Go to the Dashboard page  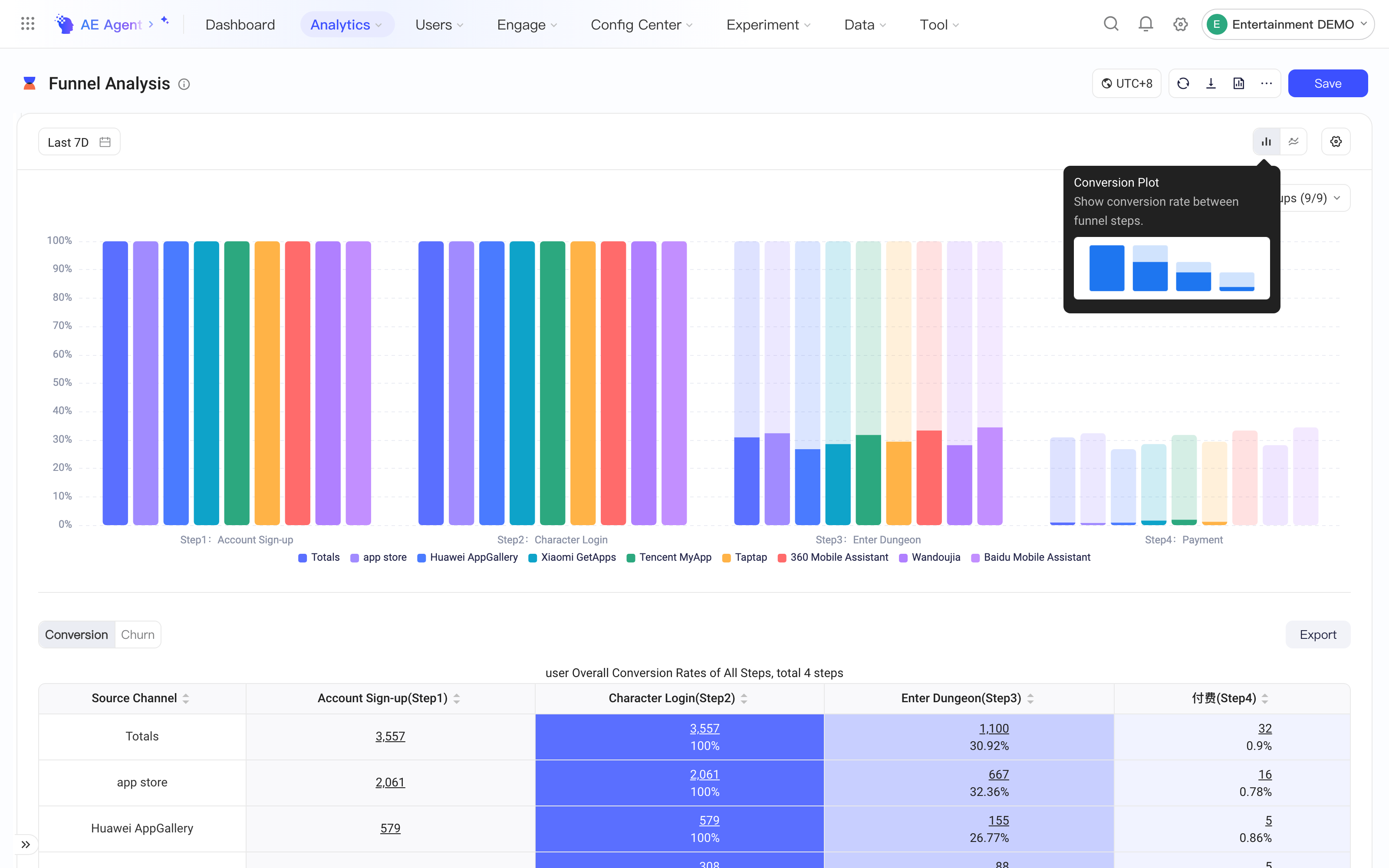(240, 24)
